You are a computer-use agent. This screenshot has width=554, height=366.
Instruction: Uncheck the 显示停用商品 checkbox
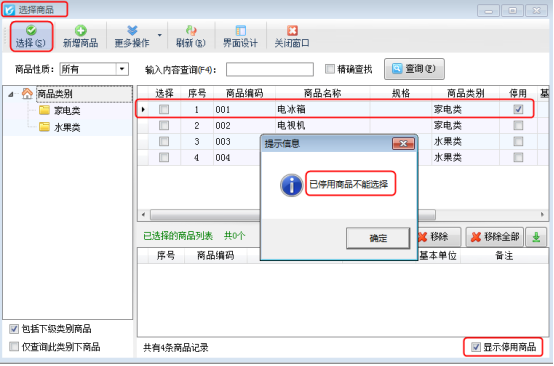(x=476, y=347)
